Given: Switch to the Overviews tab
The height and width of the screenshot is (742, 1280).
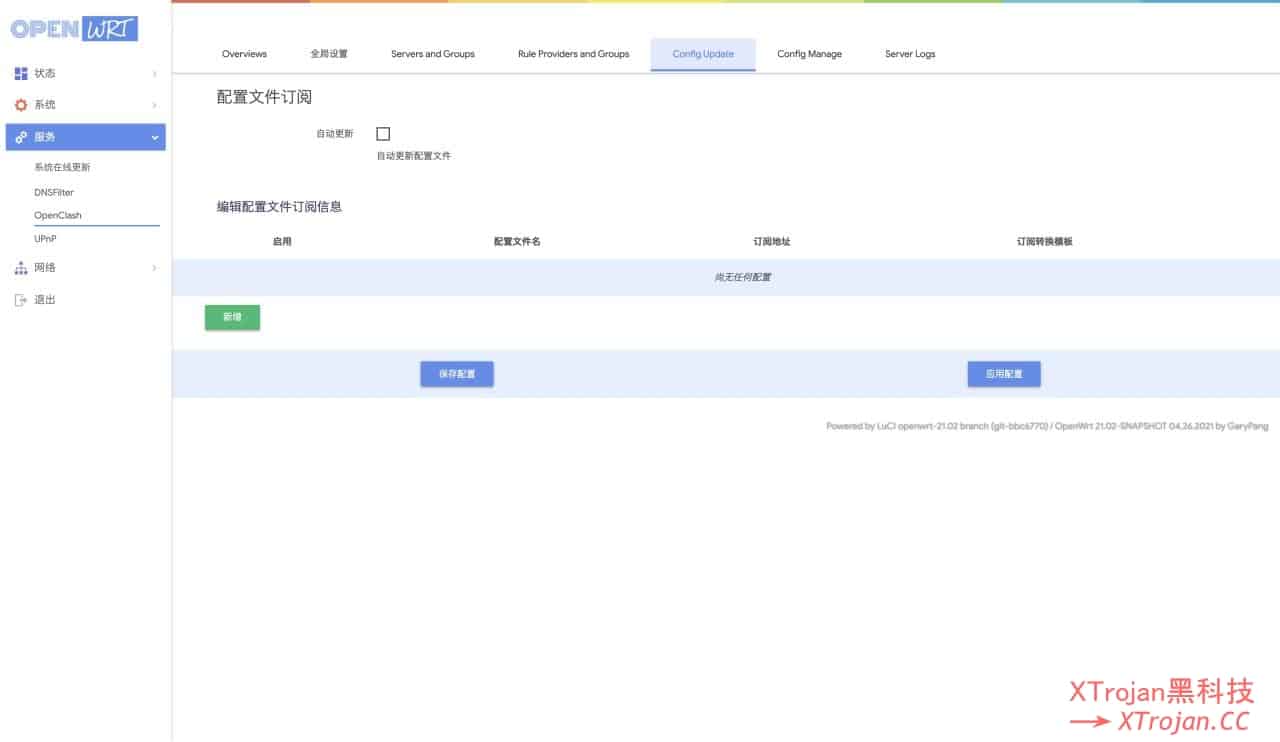Looking at the screenshot, I should [244, 54].
